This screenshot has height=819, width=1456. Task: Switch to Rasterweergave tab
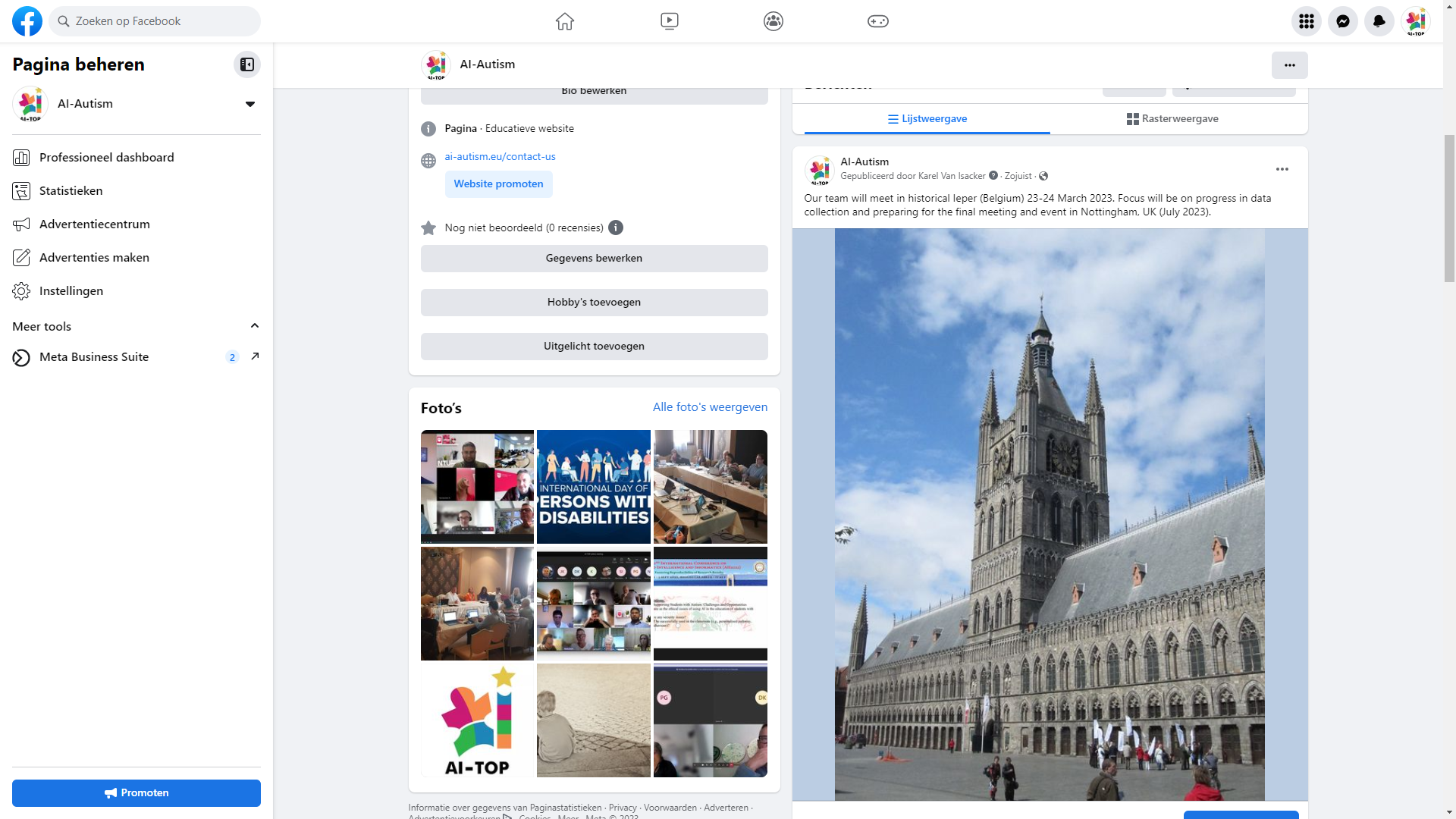[1172, 119]
